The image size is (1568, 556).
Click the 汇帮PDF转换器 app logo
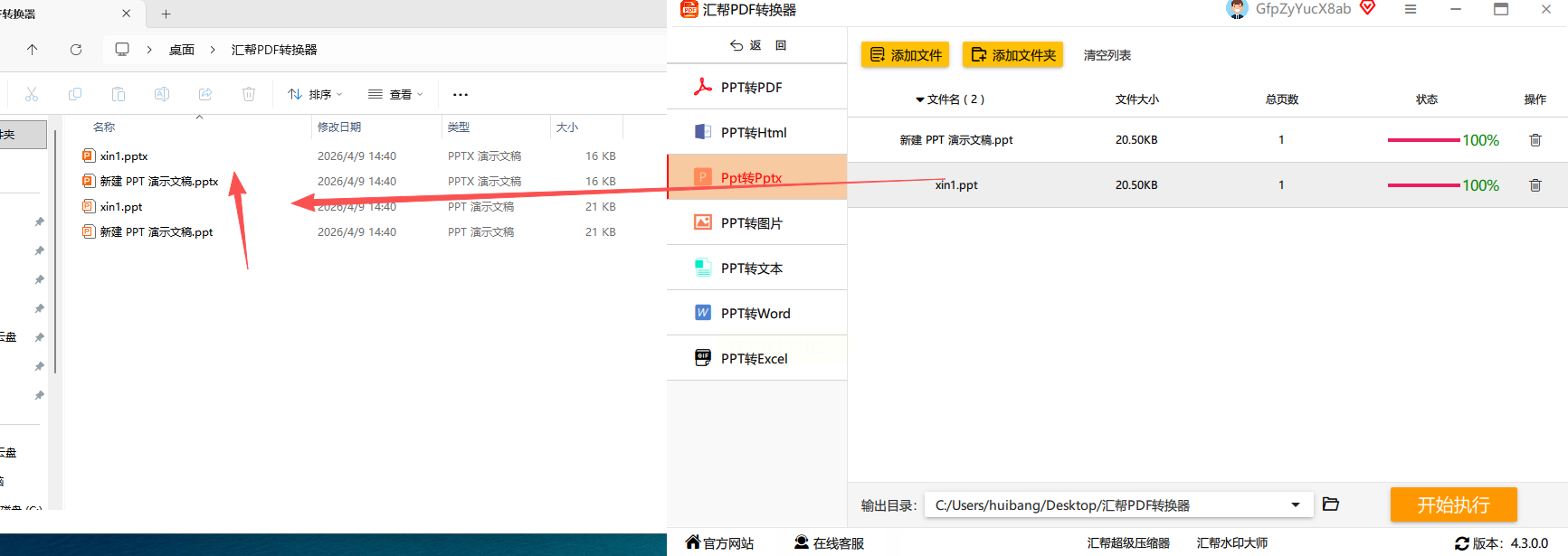pyautogui.click(x=689, y=9)
